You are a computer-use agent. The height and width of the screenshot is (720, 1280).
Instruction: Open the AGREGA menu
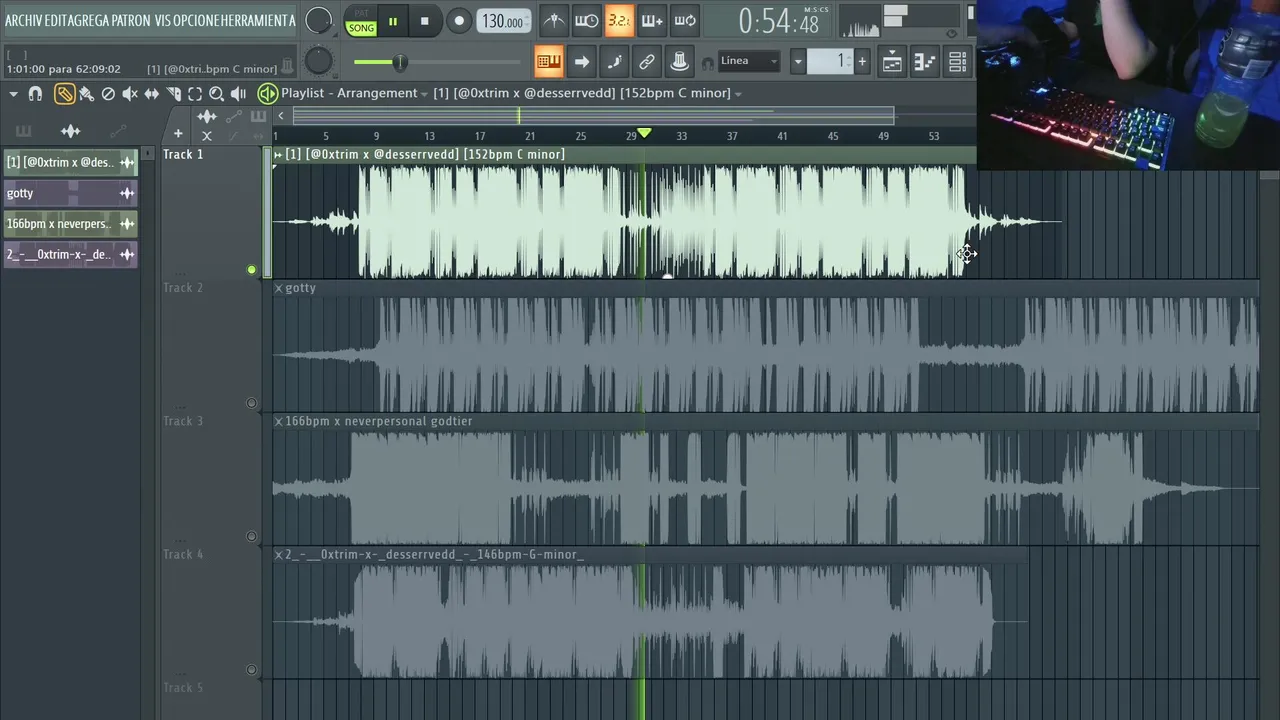[90, 21]
